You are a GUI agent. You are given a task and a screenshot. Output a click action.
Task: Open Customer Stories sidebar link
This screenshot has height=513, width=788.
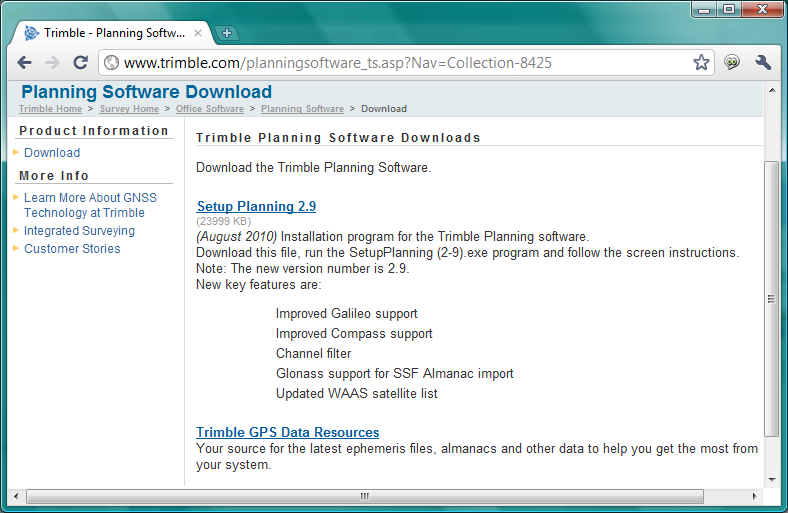pyautogui.click(x=72, y=249)
